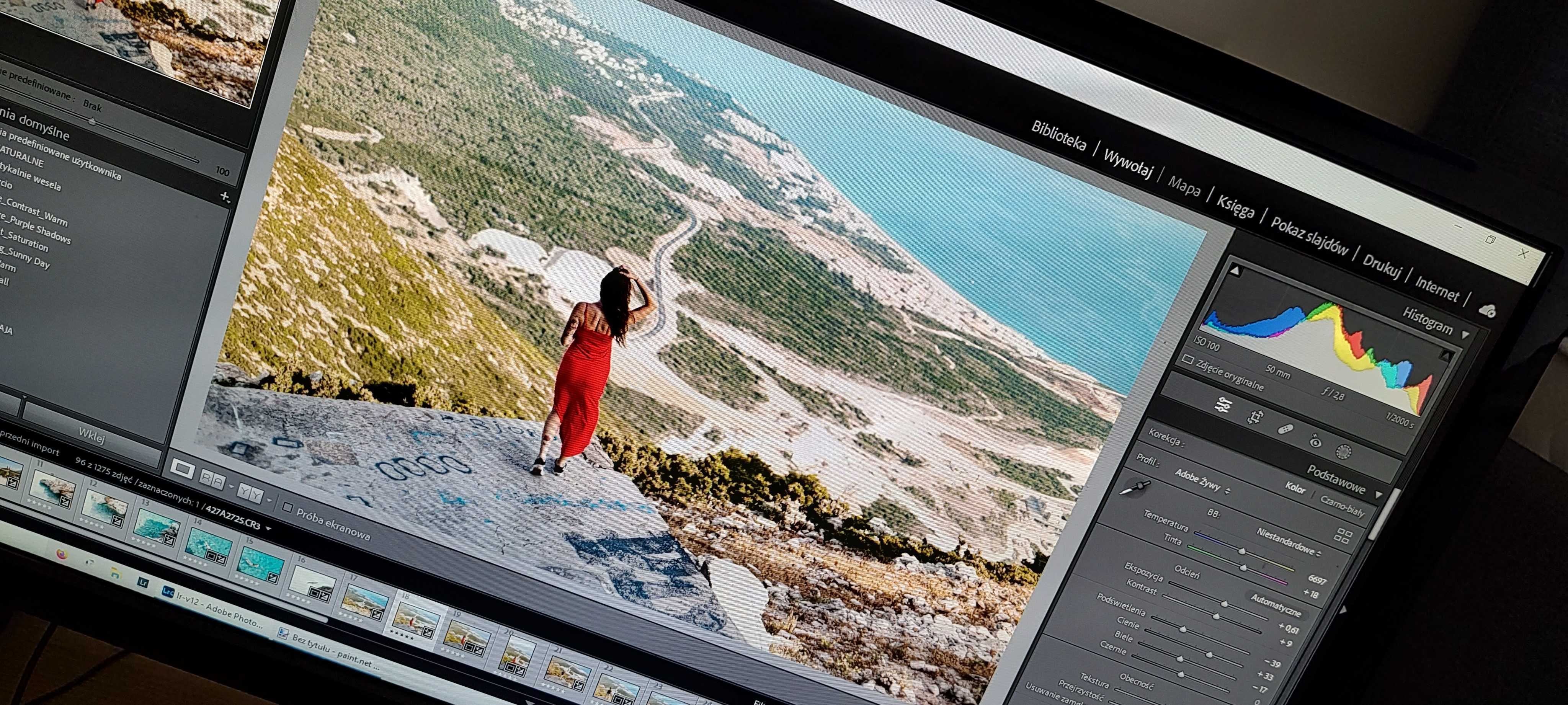Viewport: 1568px width, 705px height.
Task: Open the filename 427A2725.CR3 dropdown arrow
Action: pyautogui.click(x=268, y=529)
